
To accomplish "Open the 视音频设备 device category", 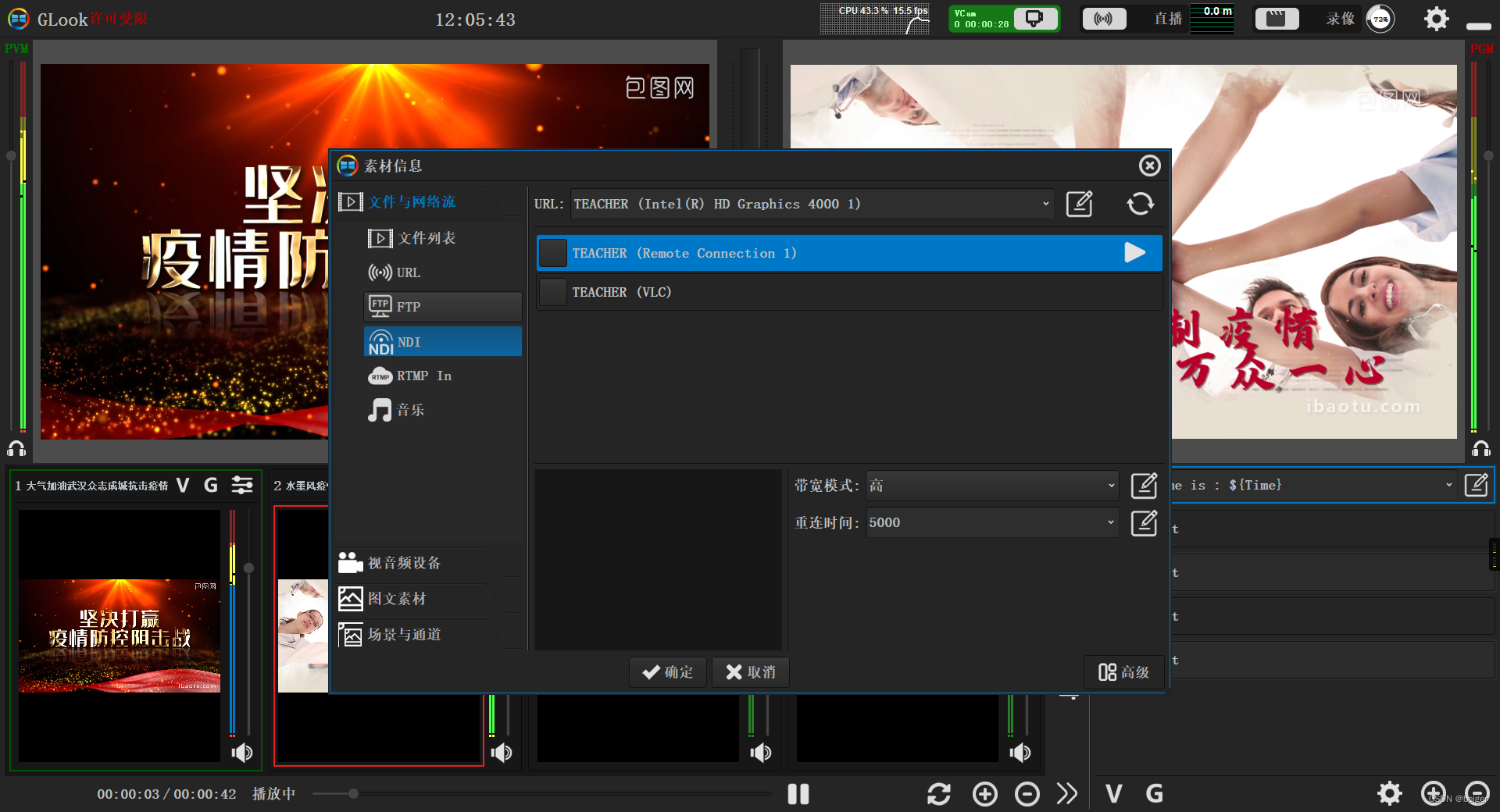I will [404, 562].
